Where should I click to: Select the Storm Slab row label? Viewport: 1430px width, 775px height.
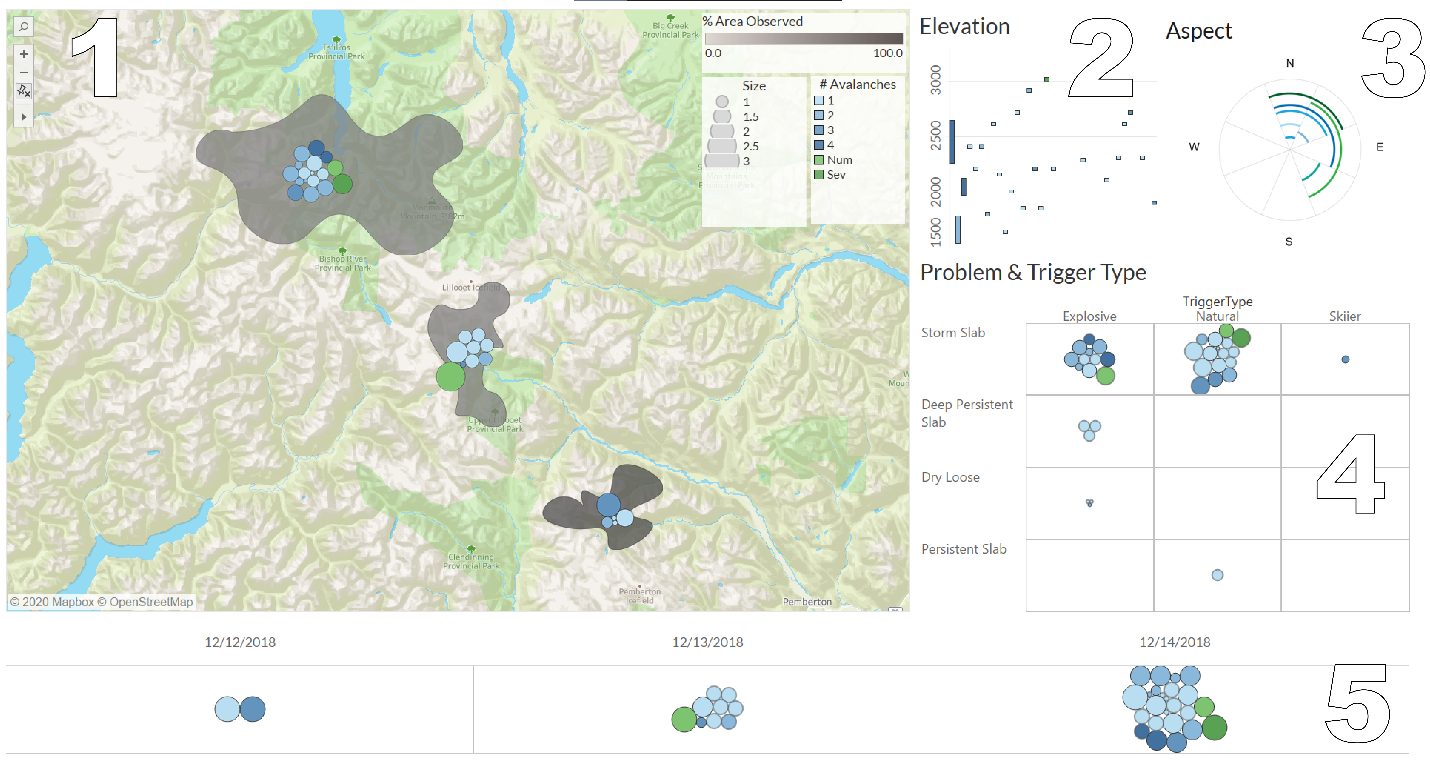coord(953,332)
